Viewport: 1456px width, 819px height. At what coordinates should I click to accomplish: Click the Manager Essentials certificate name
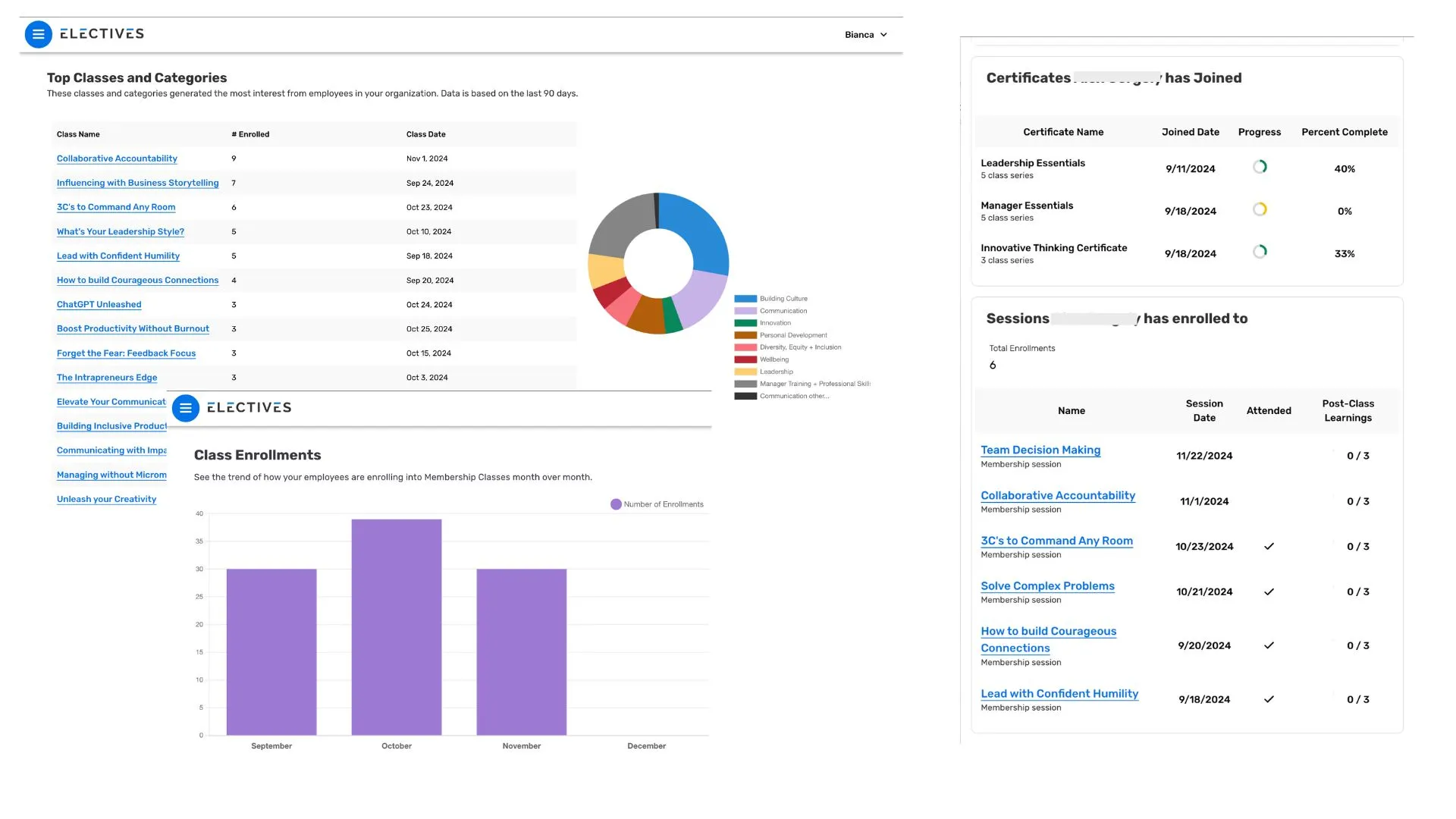point(1027,206)
